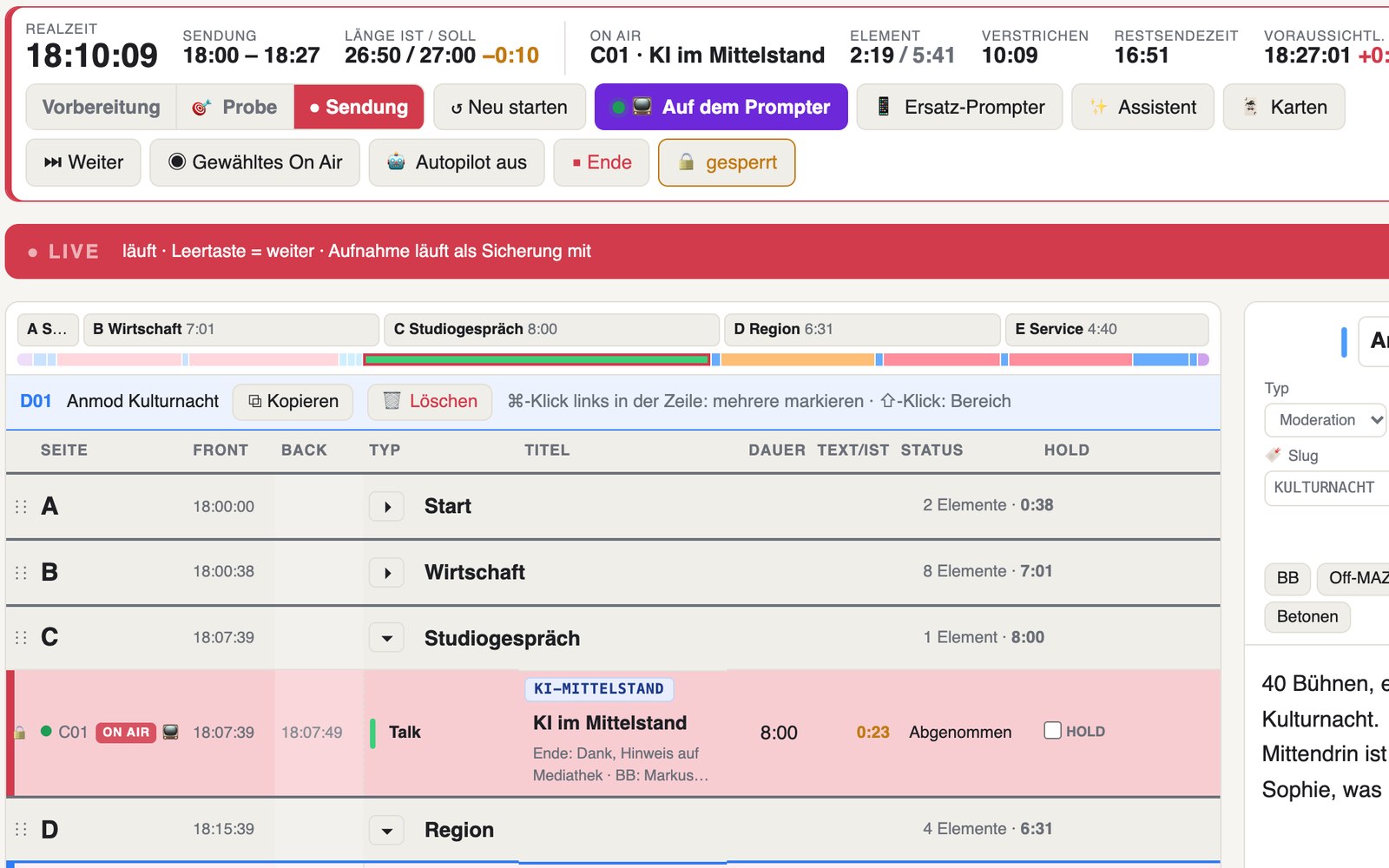Expand the Start block A
This screenshot has width=1389, height=868.
(x=387, y=506)
